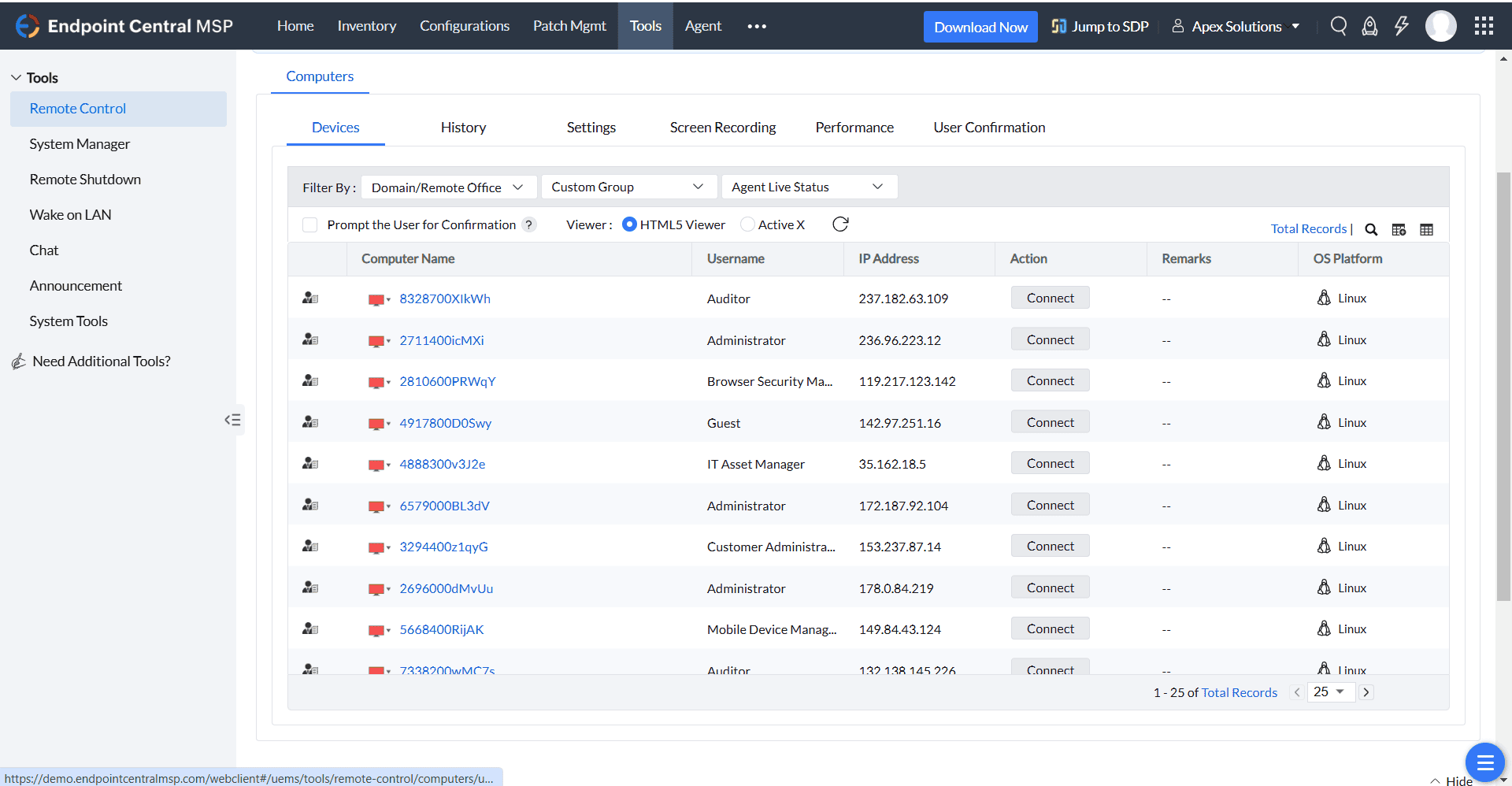
Task: Click the global search magnifier icon
Action: pos(1339,26)
